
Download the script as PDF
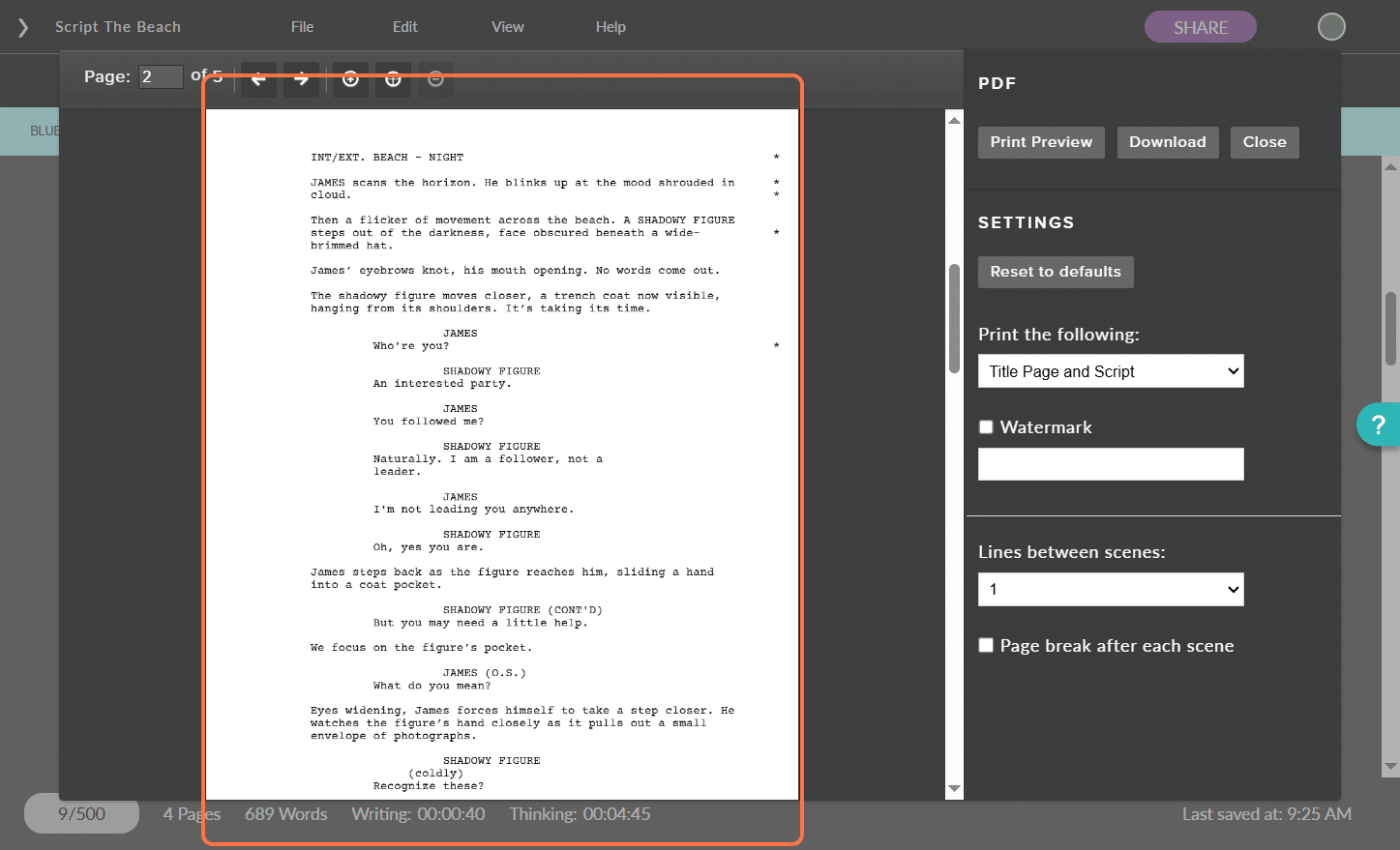click(x=1167, y=142)
